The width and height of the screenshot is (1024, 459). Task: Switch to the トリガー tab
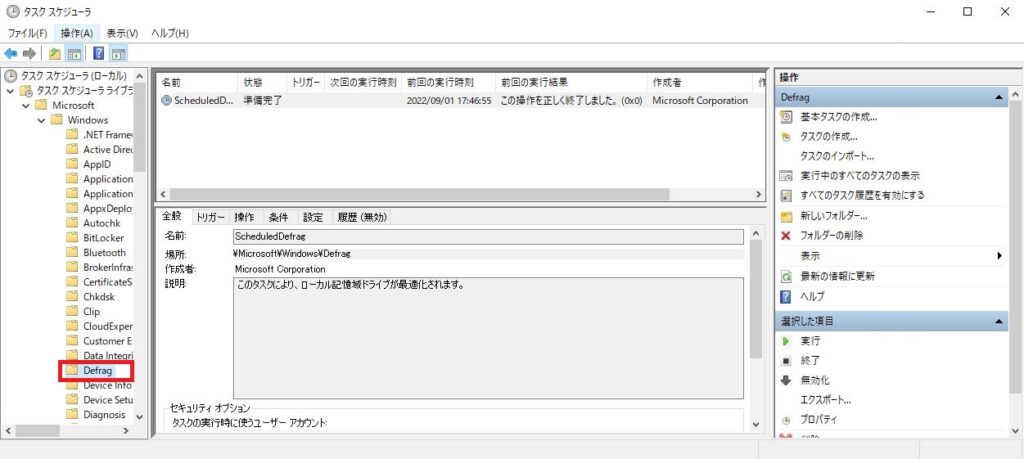210,217
